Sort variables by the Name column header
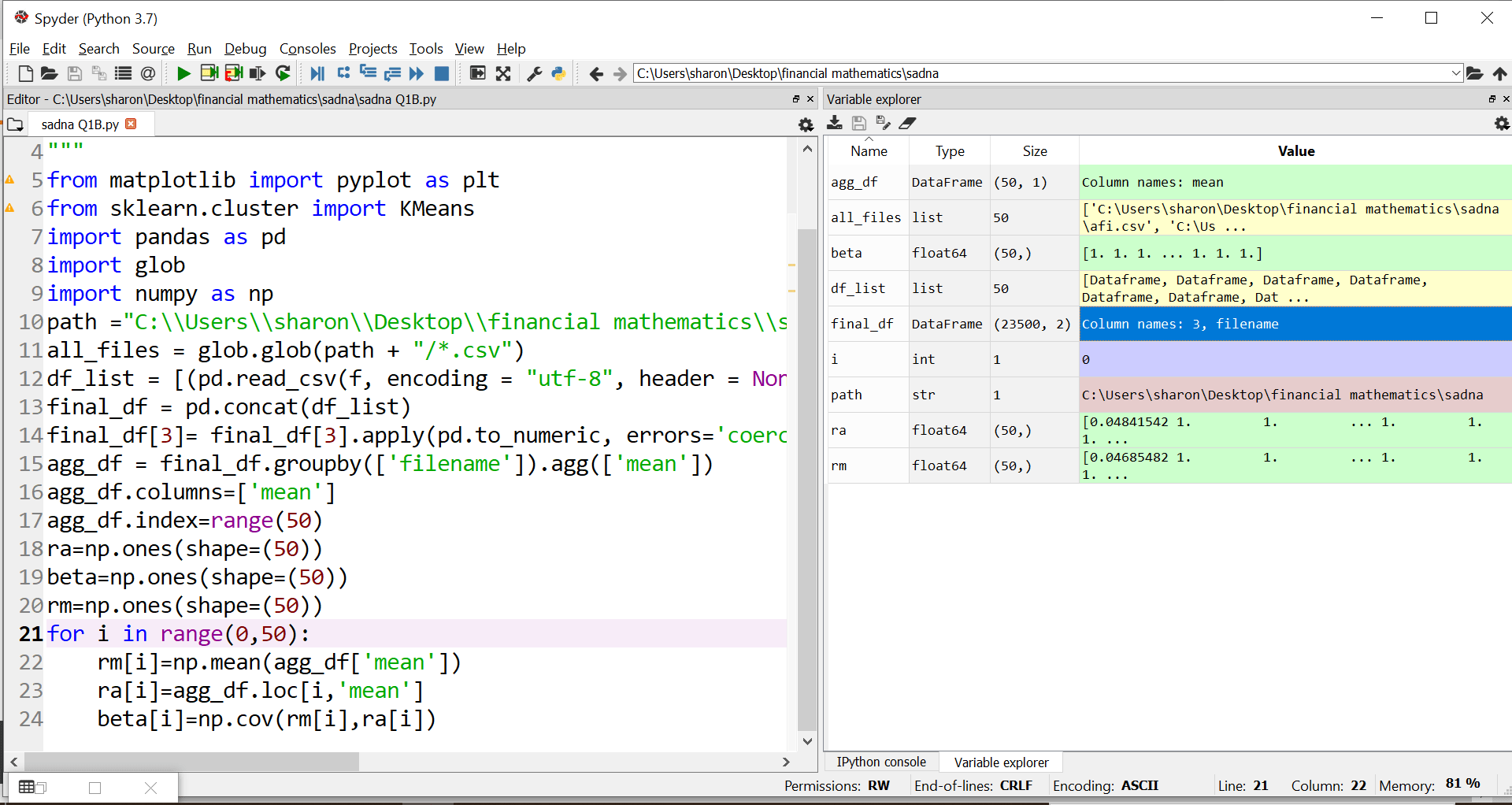 (x=869, y=151)
